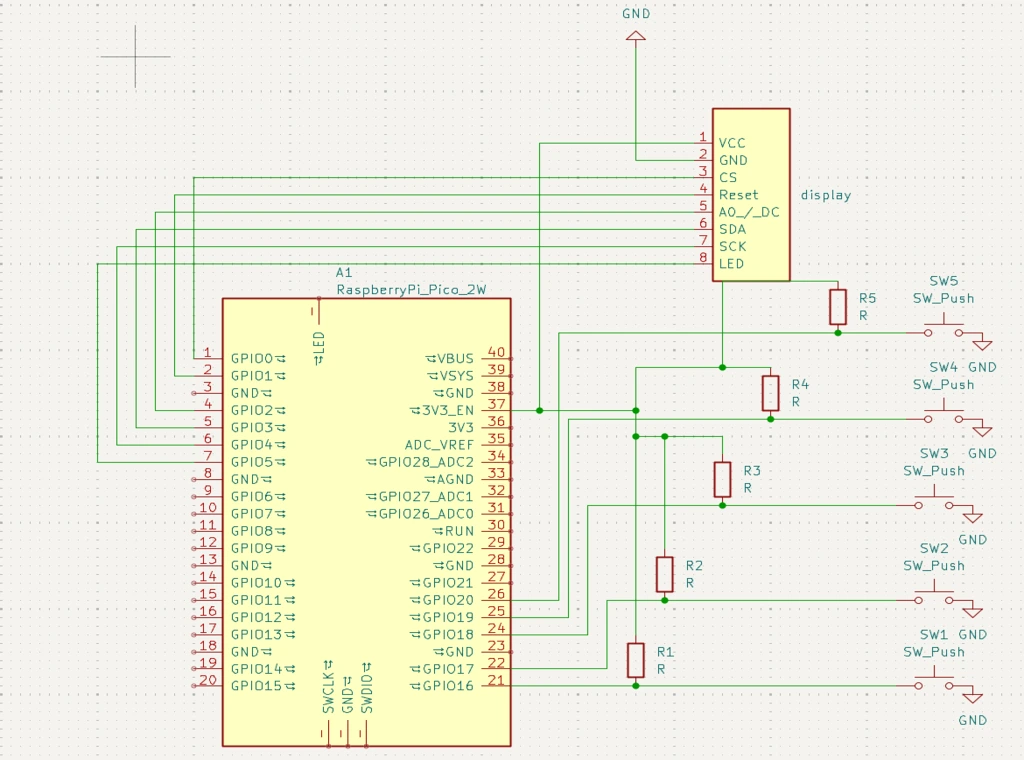Click the VCC pin on the display
This screenshot has width=1024, height=760.
(732, 143)
